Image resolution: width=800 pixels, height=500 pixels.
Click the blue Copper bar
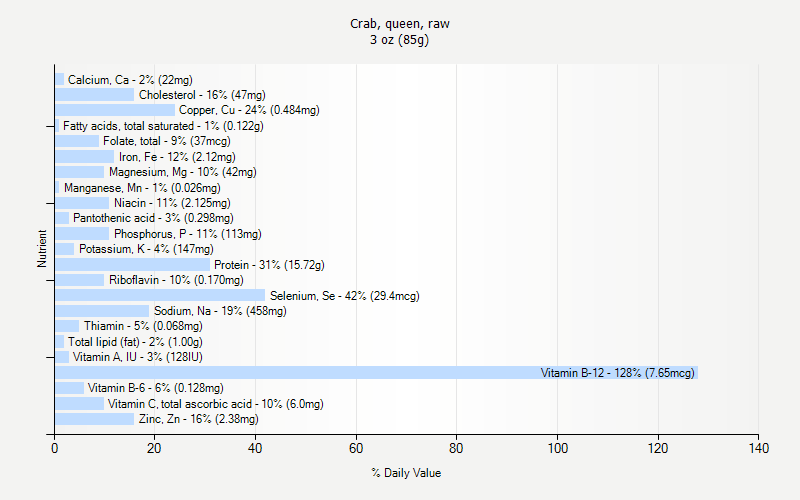click(115, 110)
